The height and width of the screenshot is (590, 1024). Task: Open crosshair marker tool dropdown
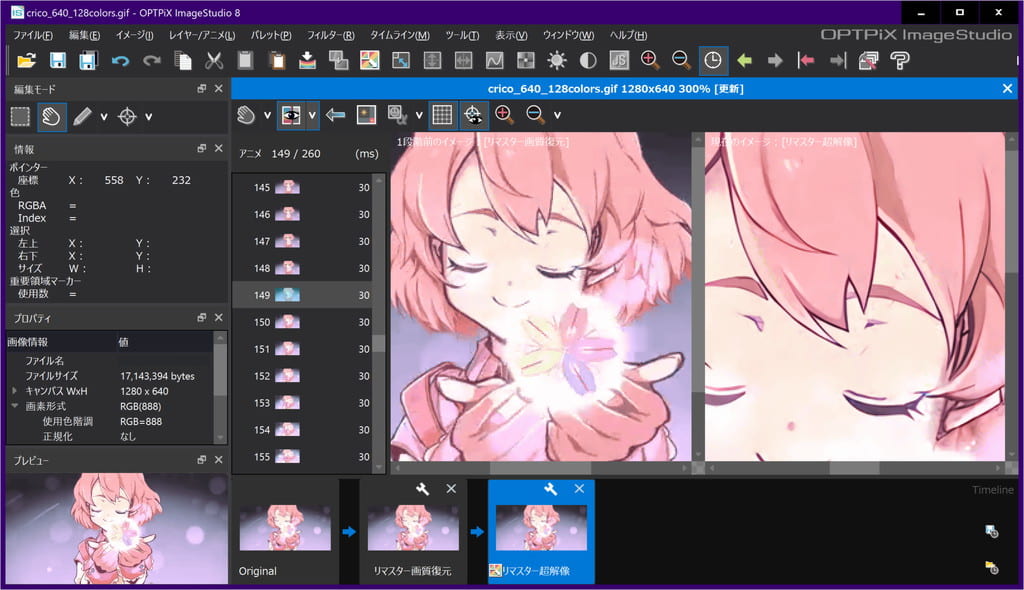[149, 117]
